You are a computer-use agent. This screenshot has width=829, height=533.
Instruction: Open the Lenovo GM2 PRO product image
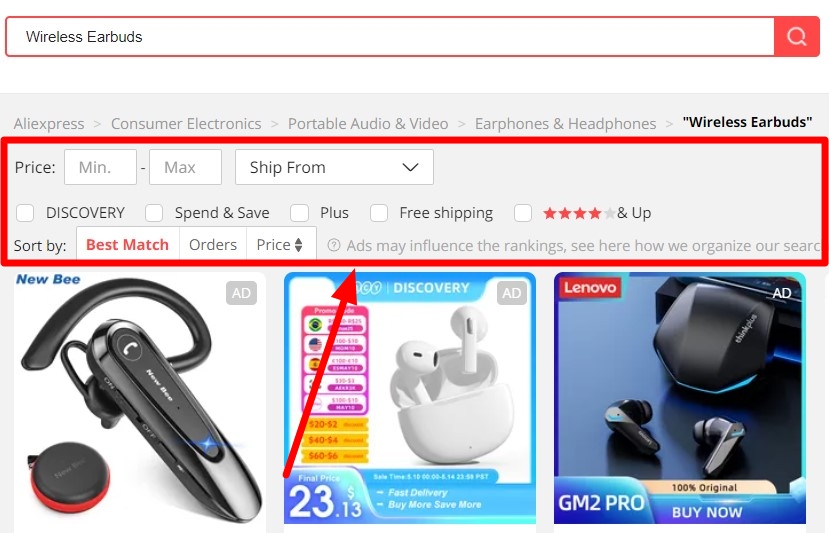[680, 398]
